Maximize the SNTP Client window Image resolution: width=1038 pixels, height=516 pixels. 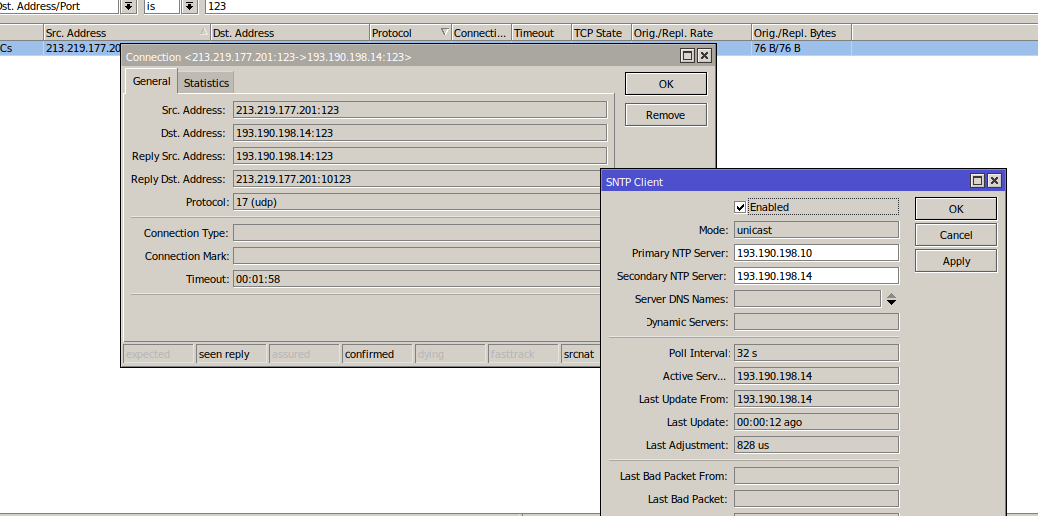click(x=977, y=181)
